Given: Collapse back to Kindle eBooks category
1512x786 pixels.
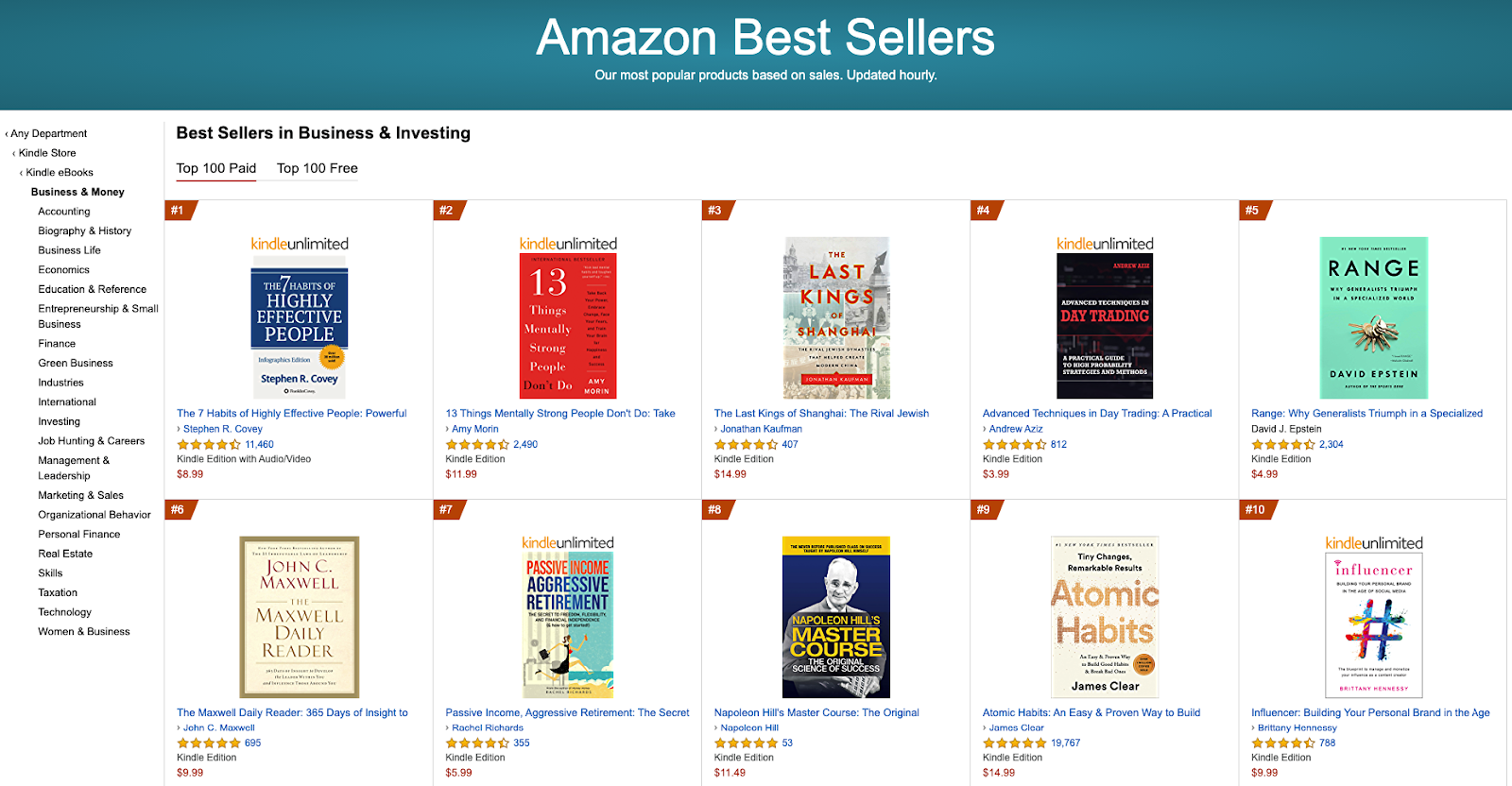Looking at the screenshot, I should pos(57,172).
